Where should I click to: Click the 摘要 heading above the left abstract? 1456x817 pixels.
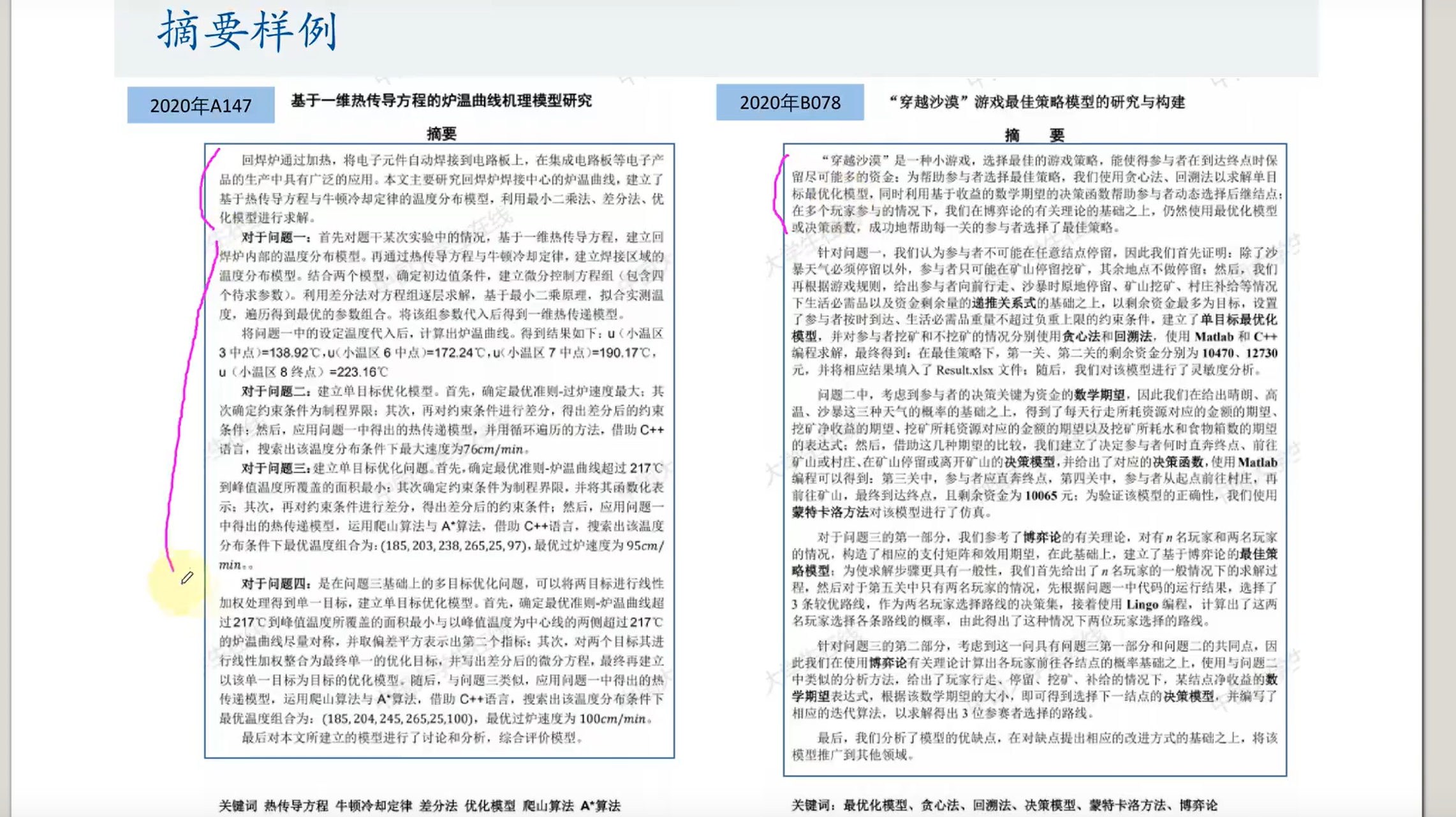tap(441, 133)
